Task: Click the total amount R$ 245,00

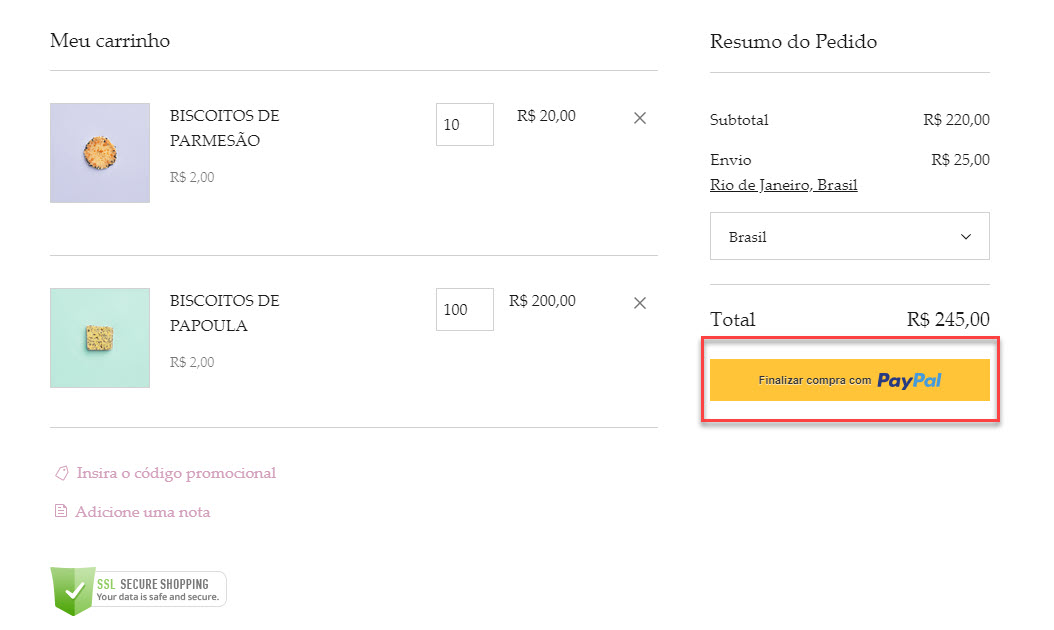Action: tap(948, 320)
